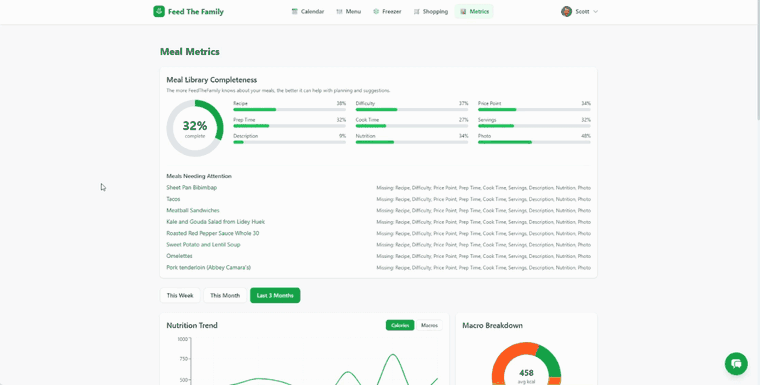Click the 32% complete donut chart
Viewport: 760px width, 385px height.
(195, 128)
